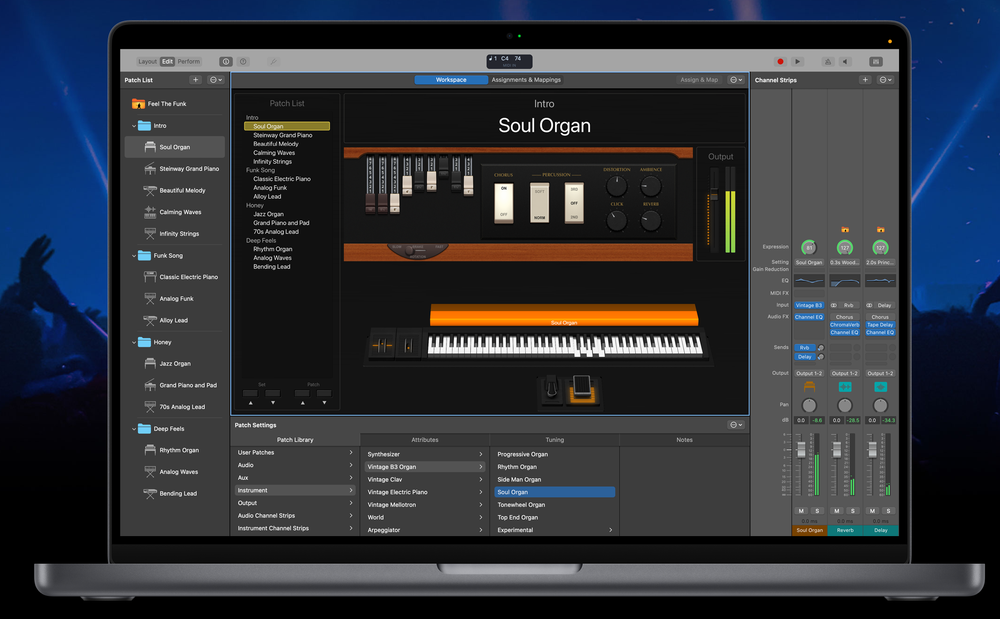The height and width of the screenshot is (619, 1000).
Task: Click the wrench icon in the toolbar
Action: (x=273, y=62)
